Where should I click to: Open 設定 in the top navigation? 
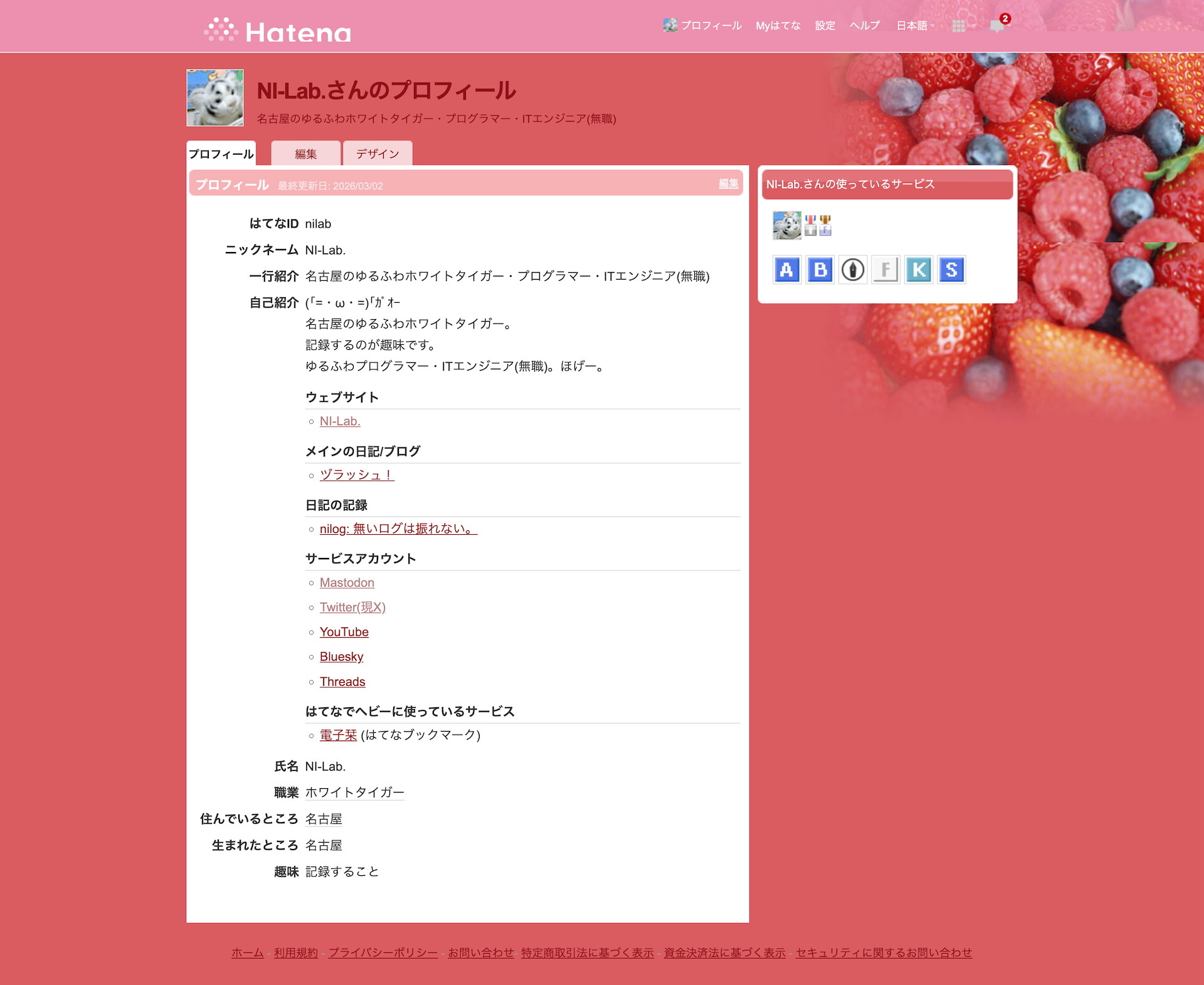(825, 26)
